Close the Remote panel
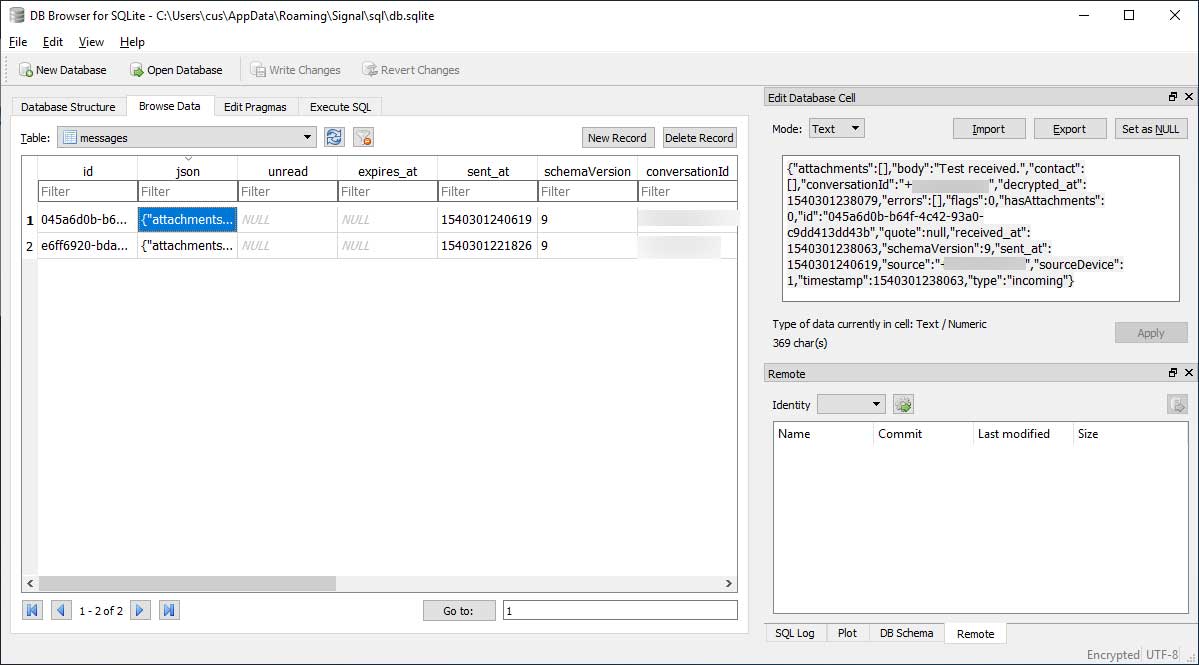Image resolution: width=1199 pixels, height=665 pixels. 1188,372
